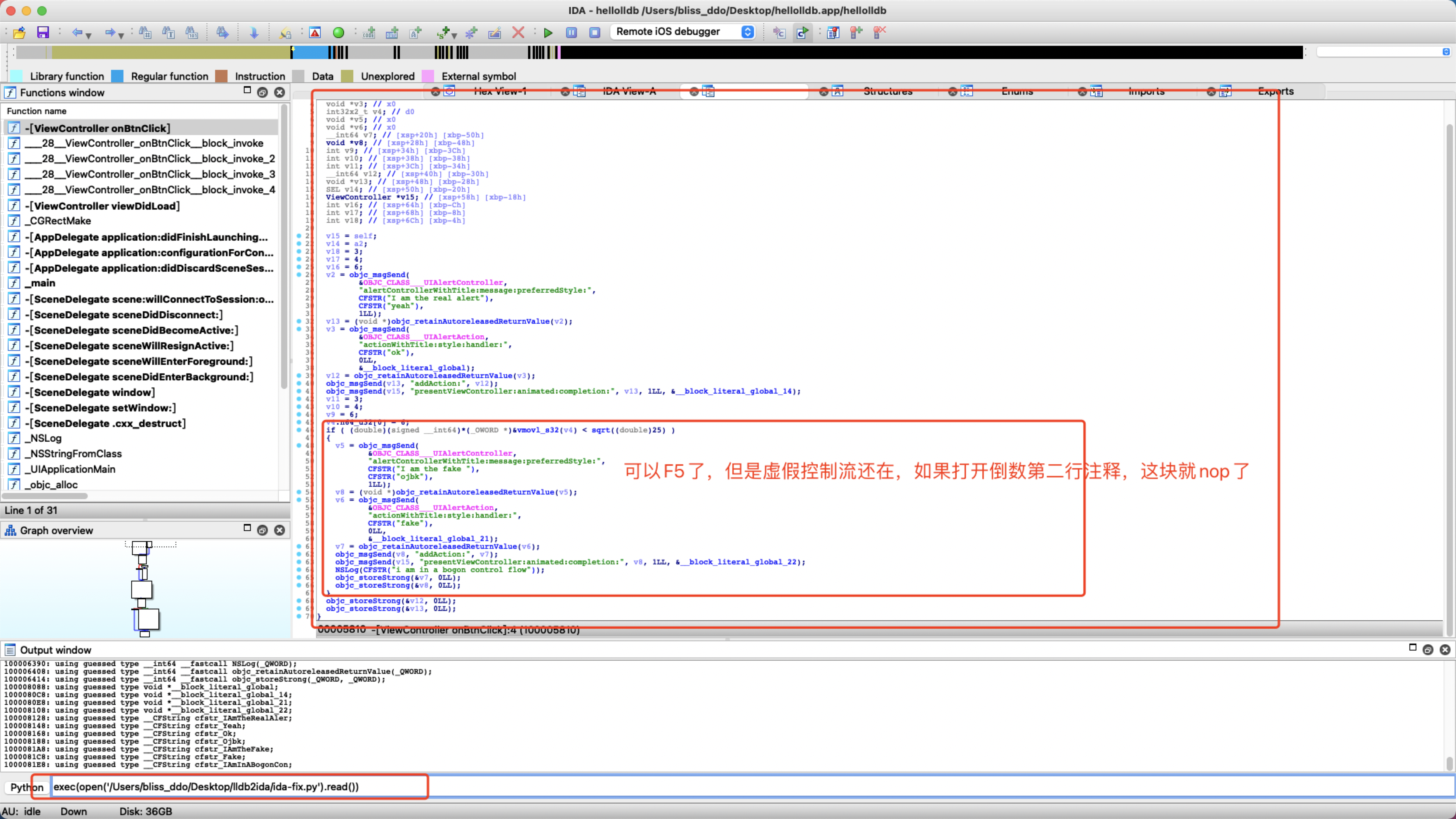Select -[ViewController viewDidLoad] in functions list
Screen dimensions: 1456x819
102,206
